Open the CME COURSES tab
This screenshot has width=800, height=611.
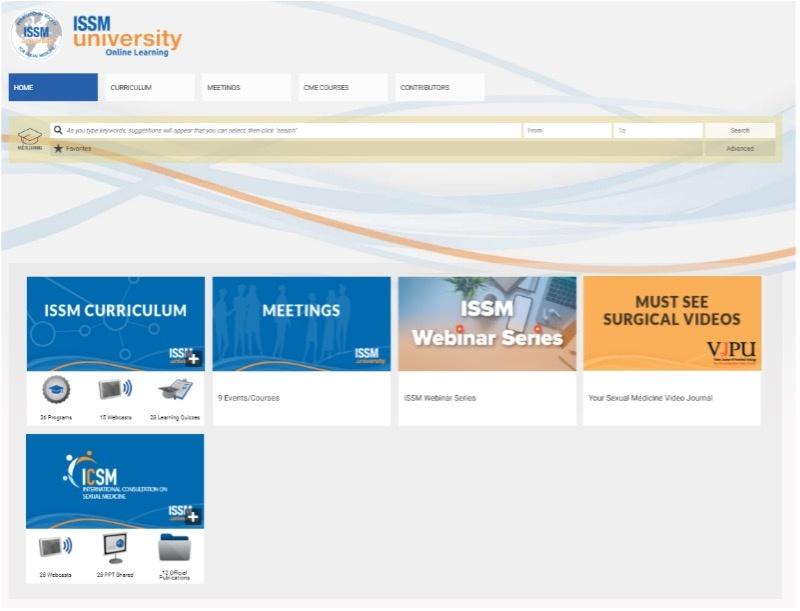343,87
